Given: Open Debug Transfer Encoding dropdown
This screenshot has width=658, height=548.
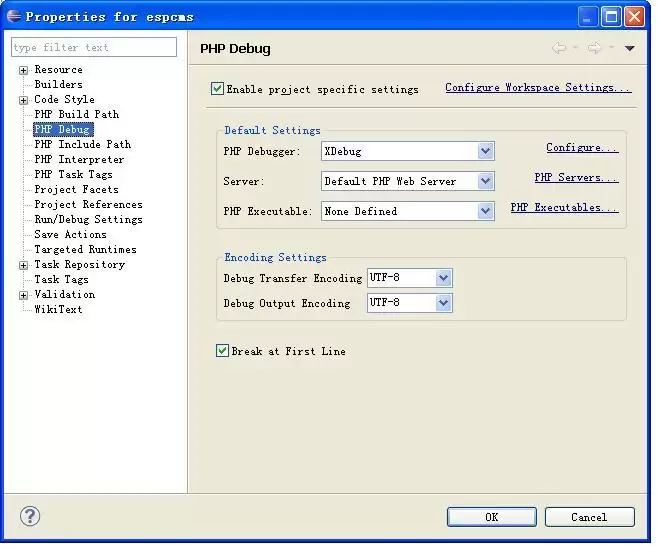Looking at the screenshot, I should coord(444,278).
